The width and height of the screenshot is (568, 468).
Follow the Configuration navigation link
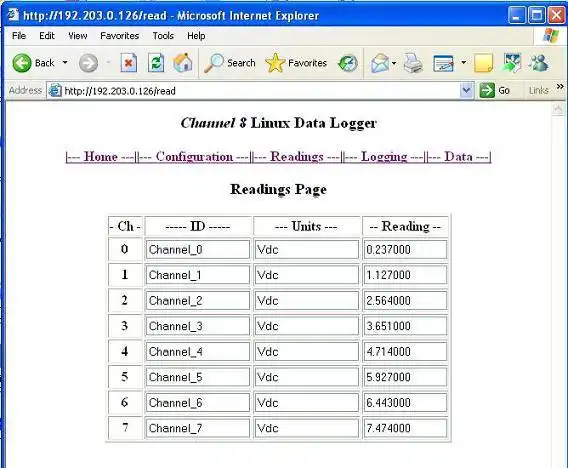194,157
